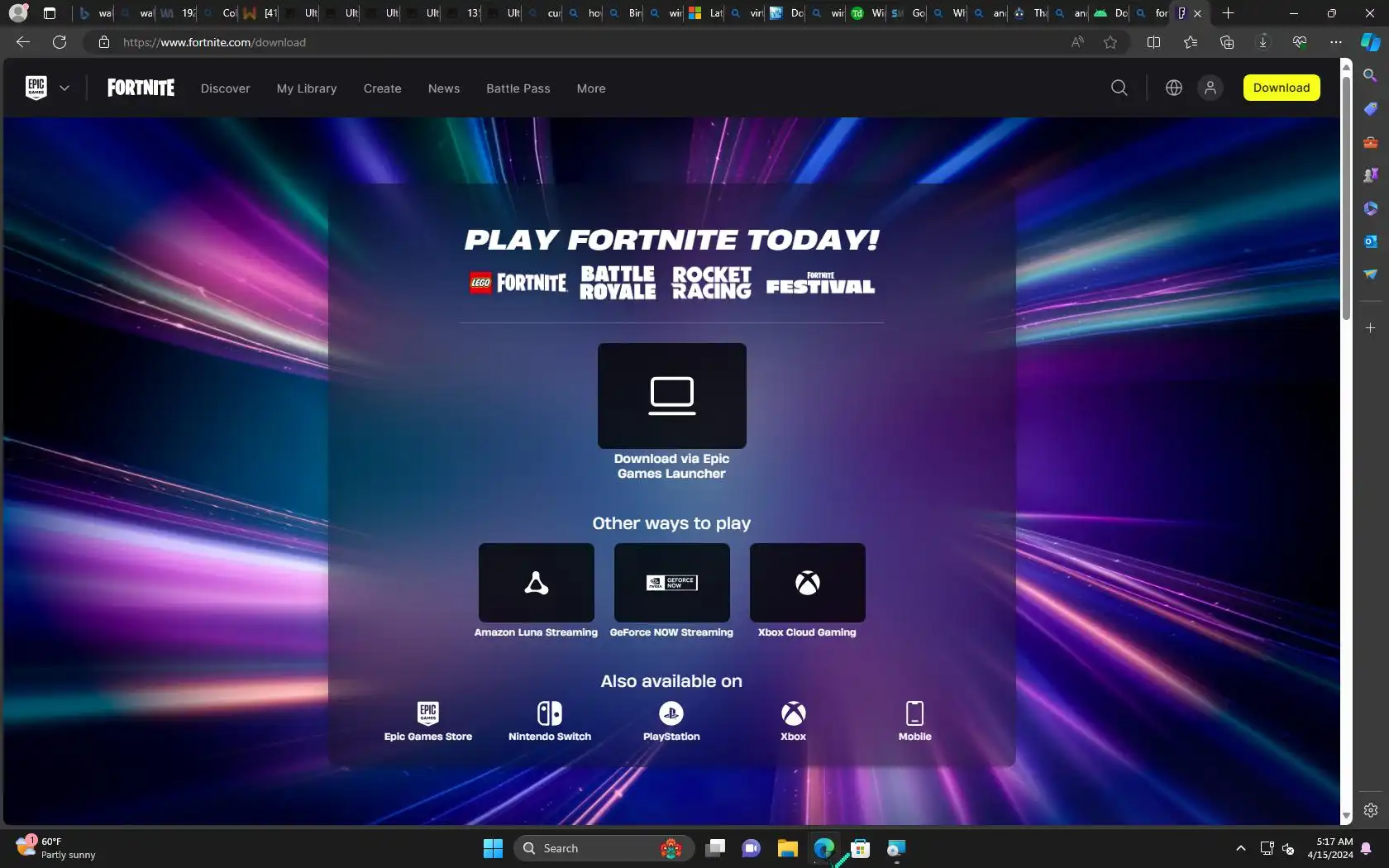Activate the Read aloud icon in address bar
This screenshot has height=868, width=1389.
click(x=1077, y=42)
